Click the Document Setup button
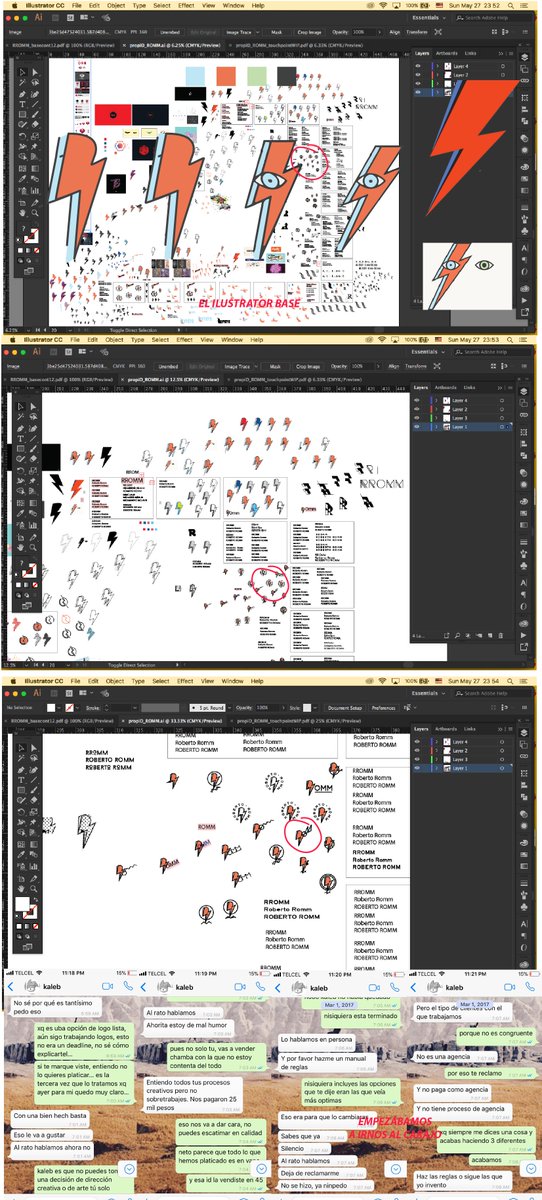Screen dimensions: 542x1200 345,707
